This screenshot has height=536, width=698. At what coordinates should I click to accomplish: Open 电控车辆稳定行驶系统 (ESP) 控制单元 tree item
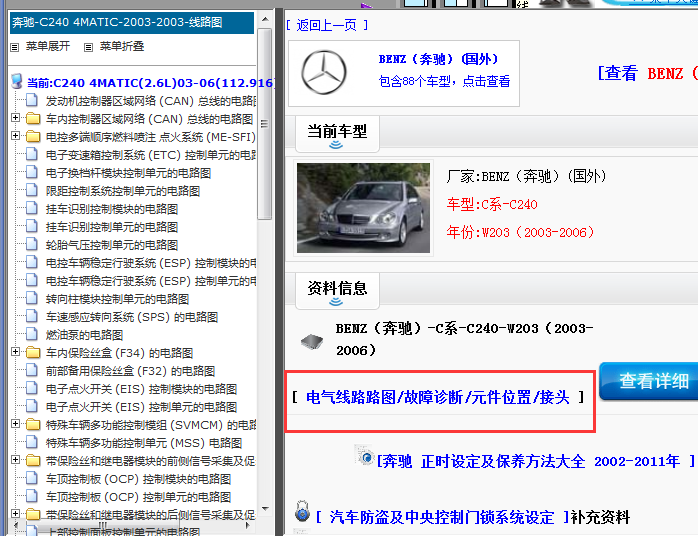click(x=150, y=281)
